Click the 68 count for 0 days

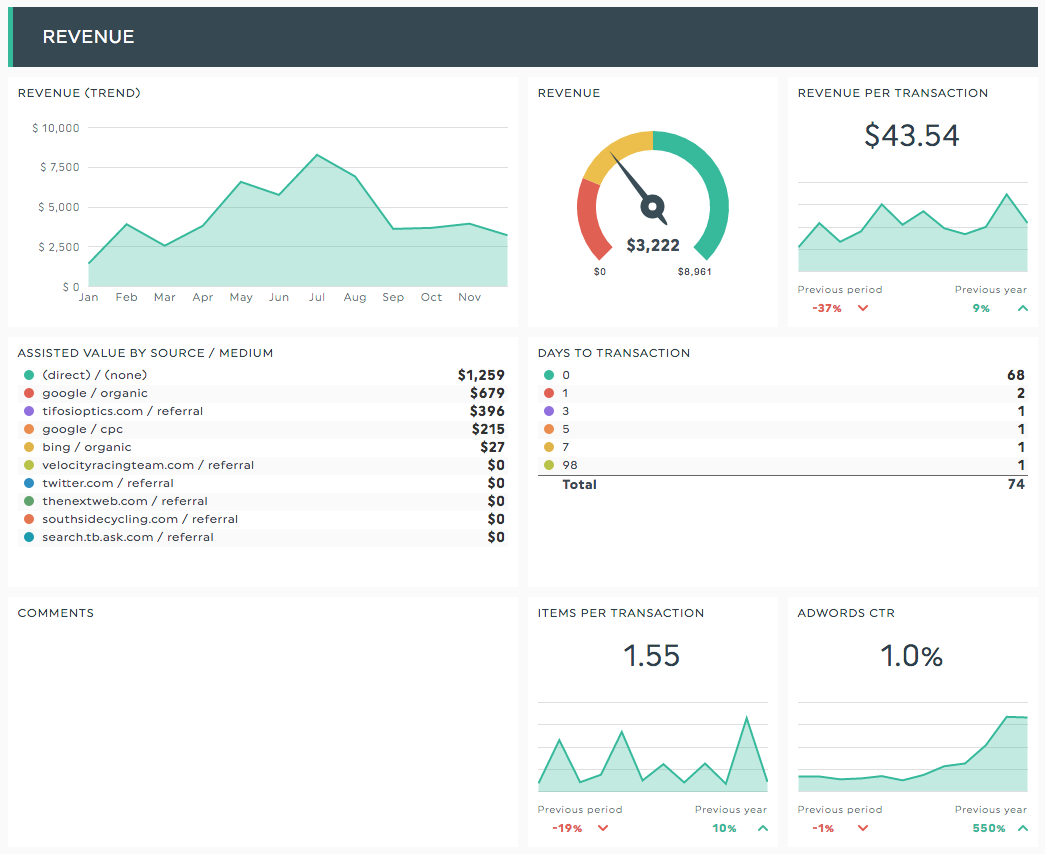(x=1016, y=375)
